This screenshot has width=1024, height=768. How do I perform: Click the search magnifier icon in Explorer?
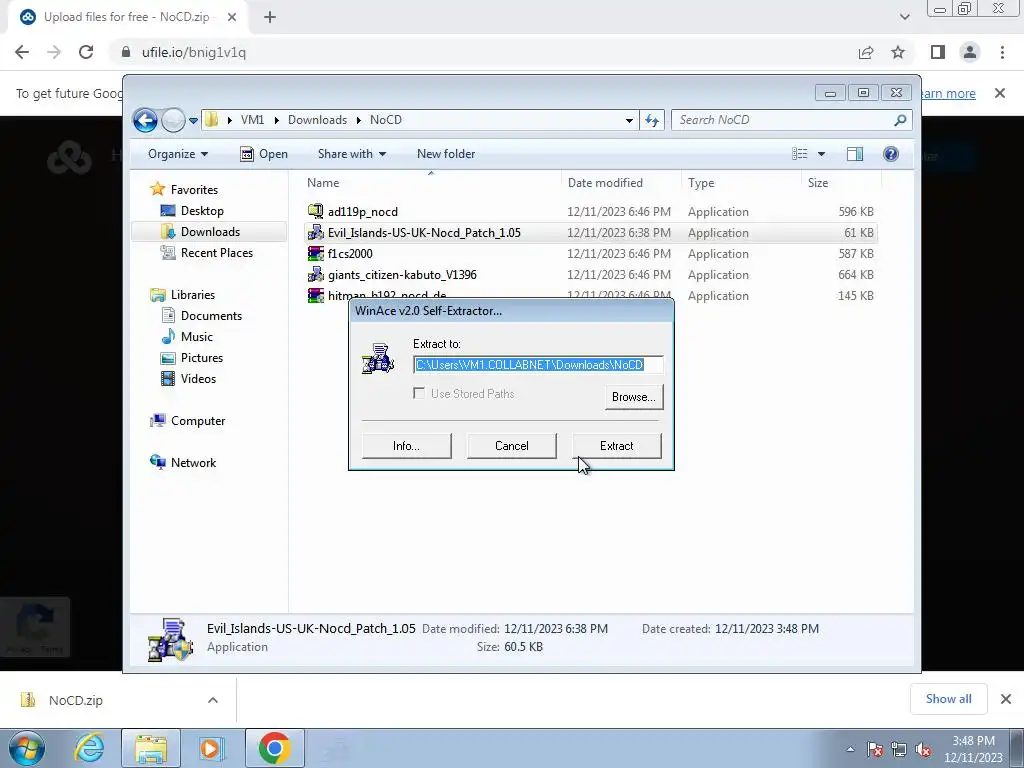(x=901, y=120)
